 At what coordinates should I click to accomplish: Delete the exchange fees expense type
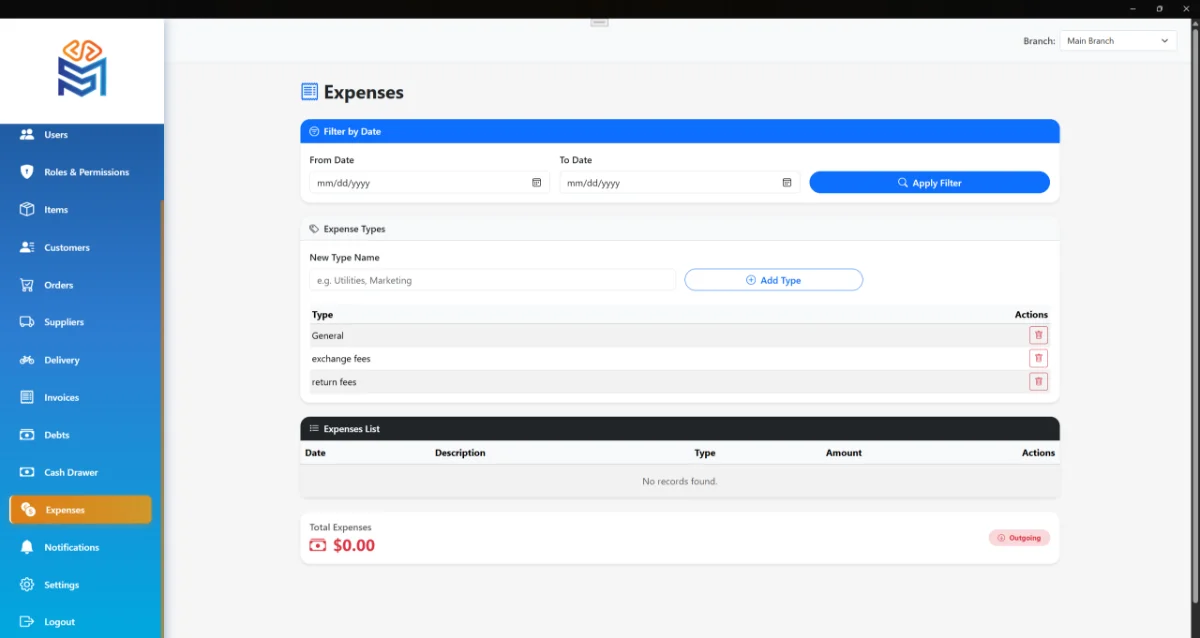pyautogui.click(x=1038, y=358)
